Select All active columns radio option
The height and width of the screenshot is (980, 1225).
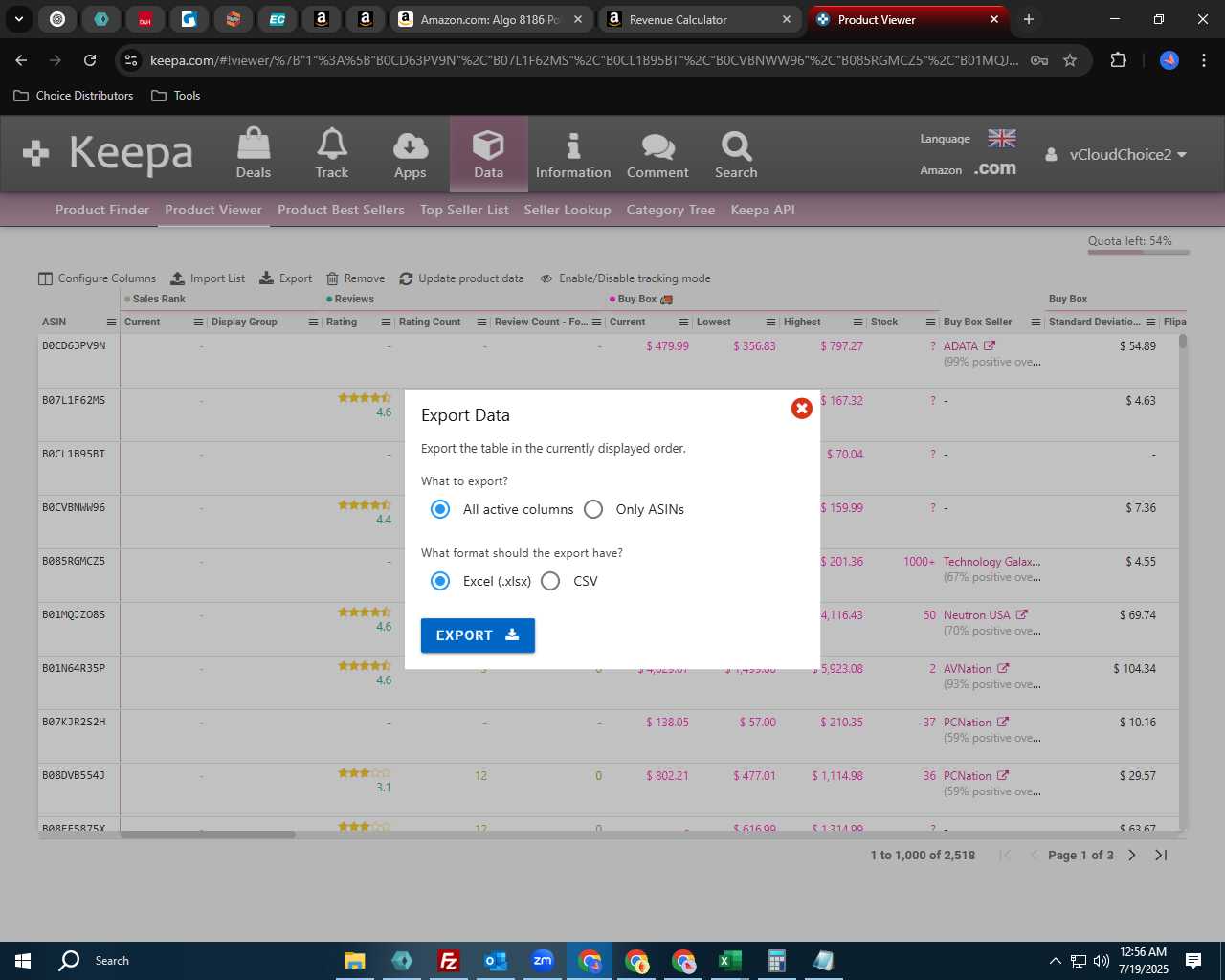click(x=440, y=509)
